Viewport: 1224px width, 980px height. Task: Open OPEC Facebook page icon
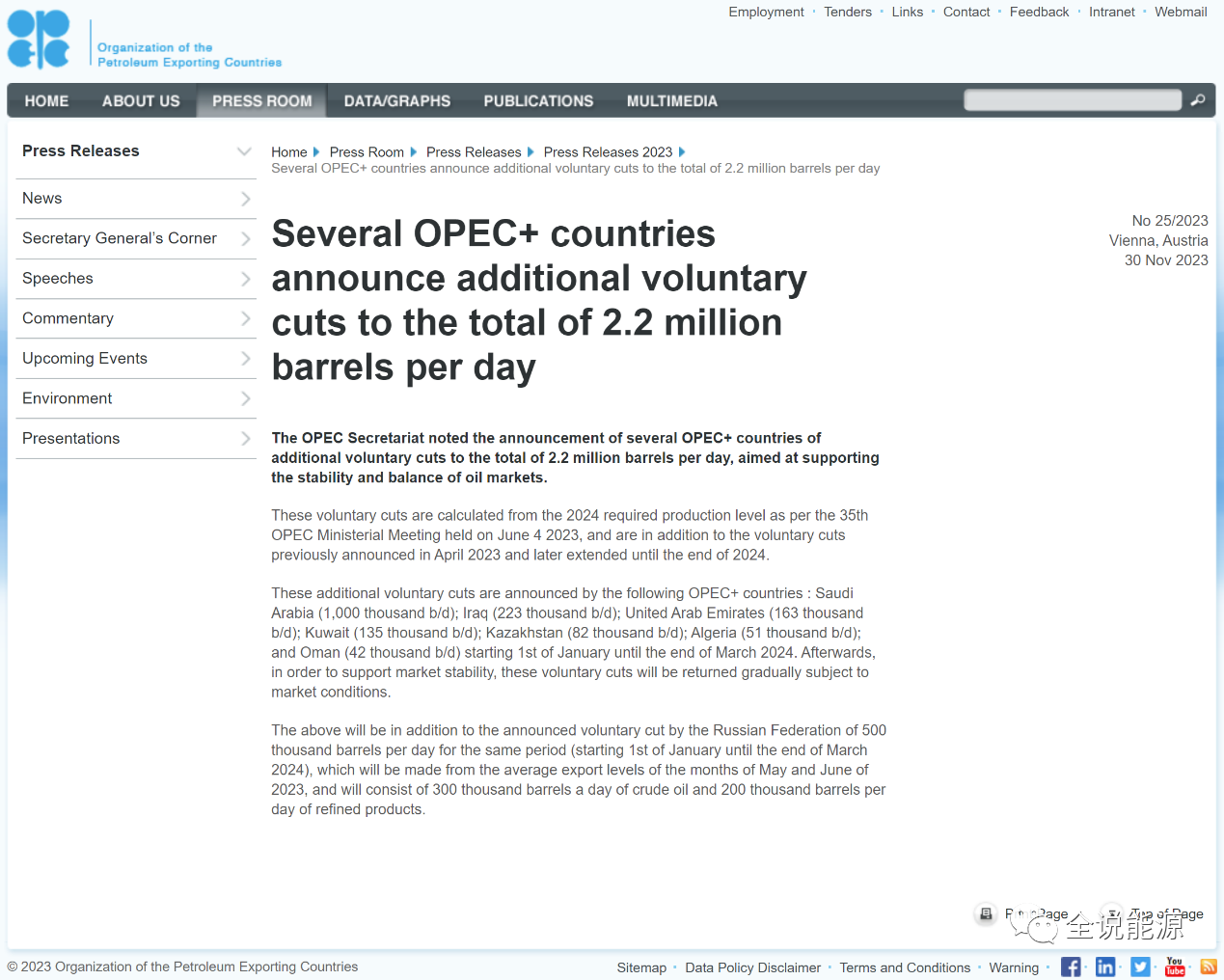coord(1071,966)
